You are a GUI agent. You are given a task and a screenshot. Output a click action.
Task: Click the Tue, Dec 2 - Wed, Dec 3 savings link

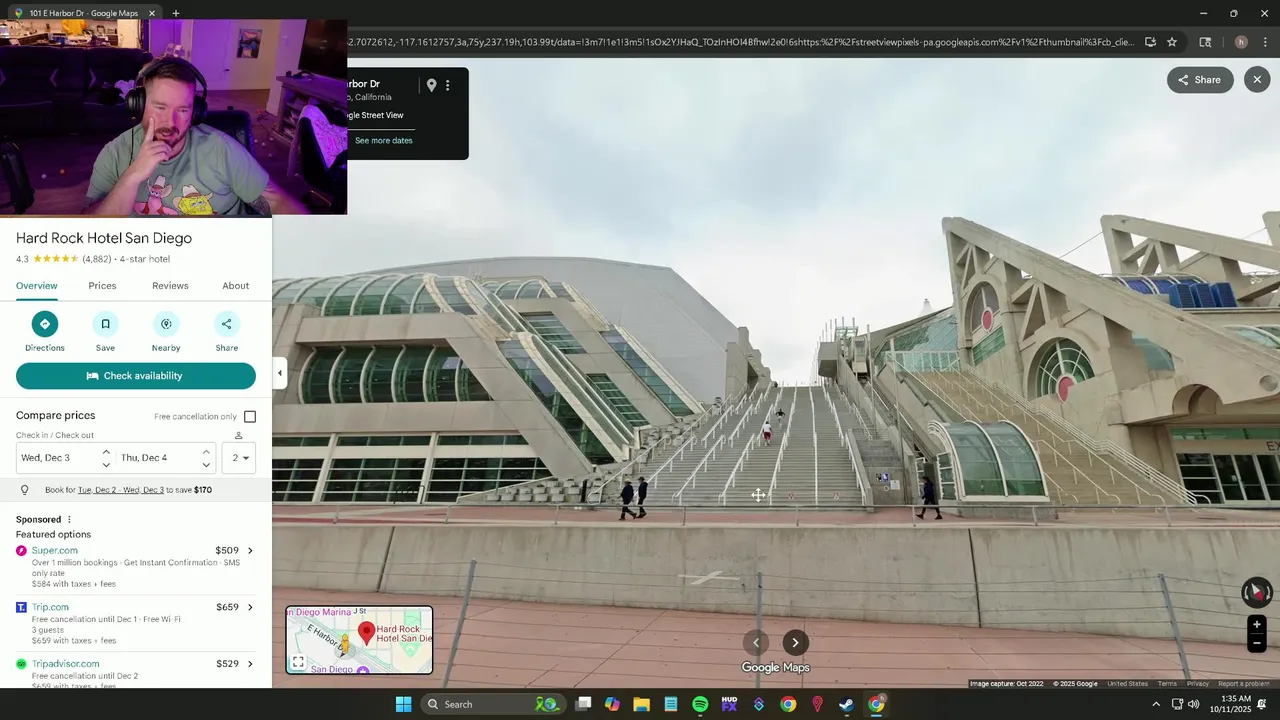(121, 490)
